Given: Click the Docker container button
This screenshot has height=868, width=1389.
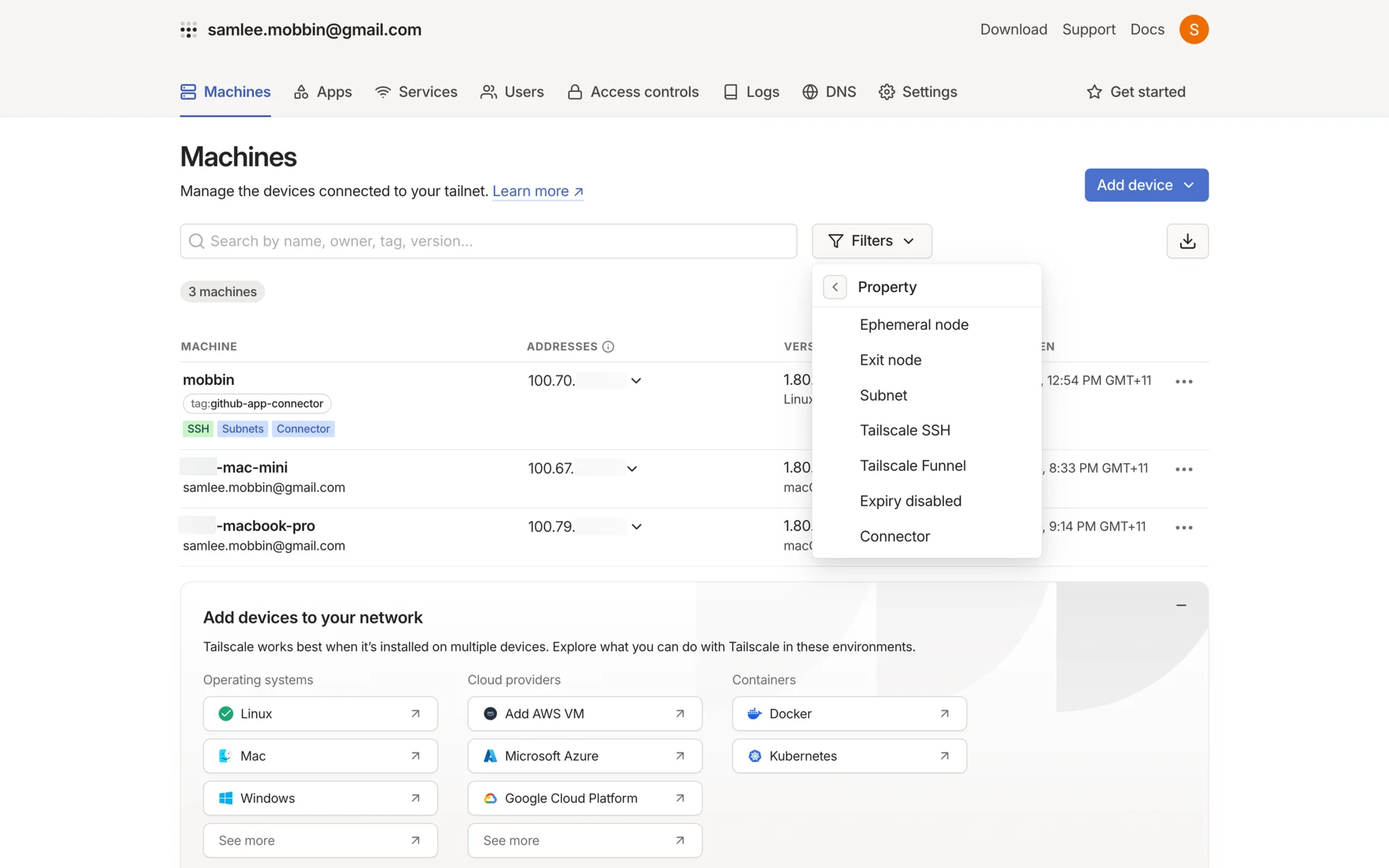Looking at the screenshot, I should click(x=849, y=714).
